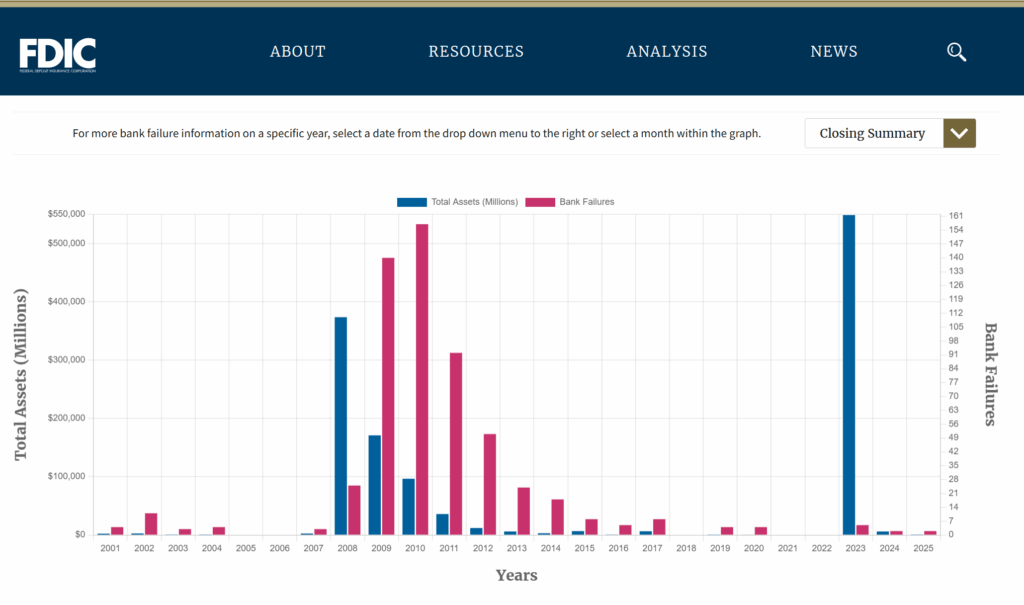1024x605 pixels.
Task: Click the pink Bank Failures legend swatch
Action: [x=540, y=202]
